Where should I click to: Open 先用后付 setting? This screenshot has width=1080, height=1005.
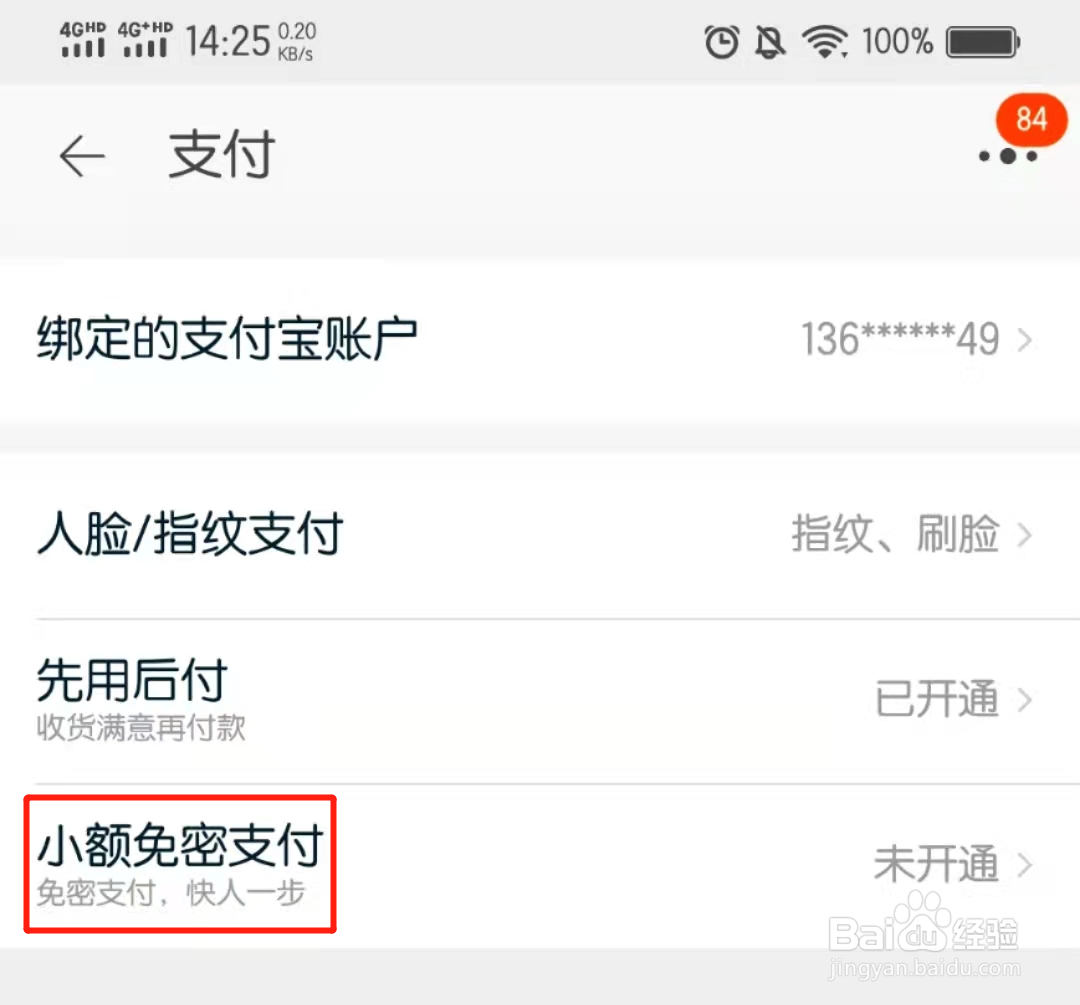tap(540, 701)
